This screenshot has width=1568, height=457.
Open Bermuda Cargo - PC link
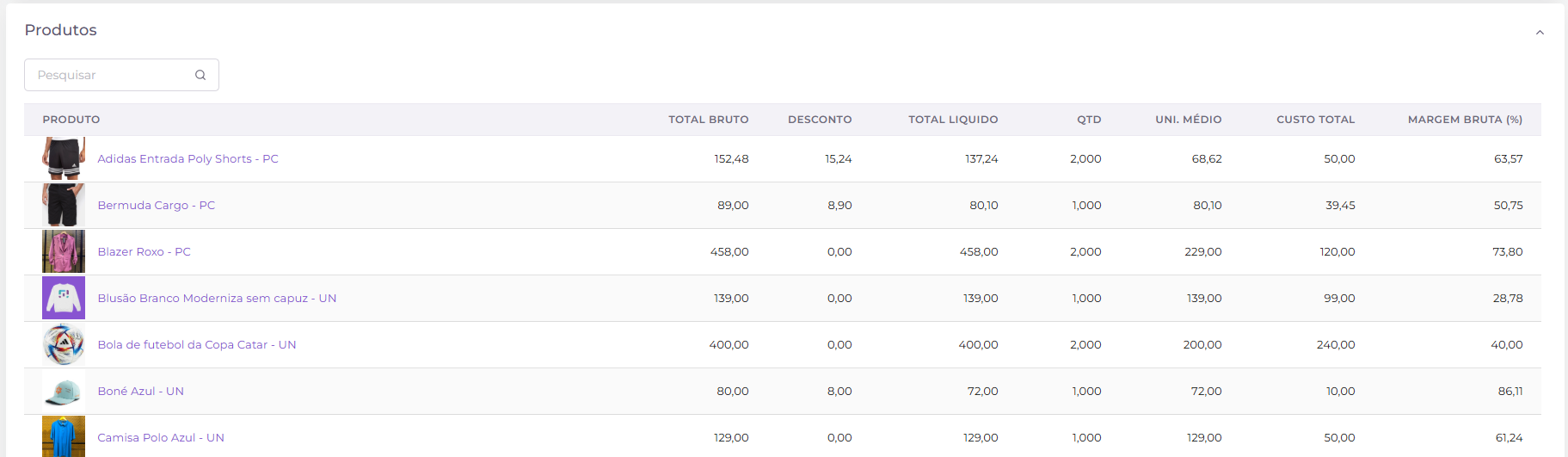156,206
